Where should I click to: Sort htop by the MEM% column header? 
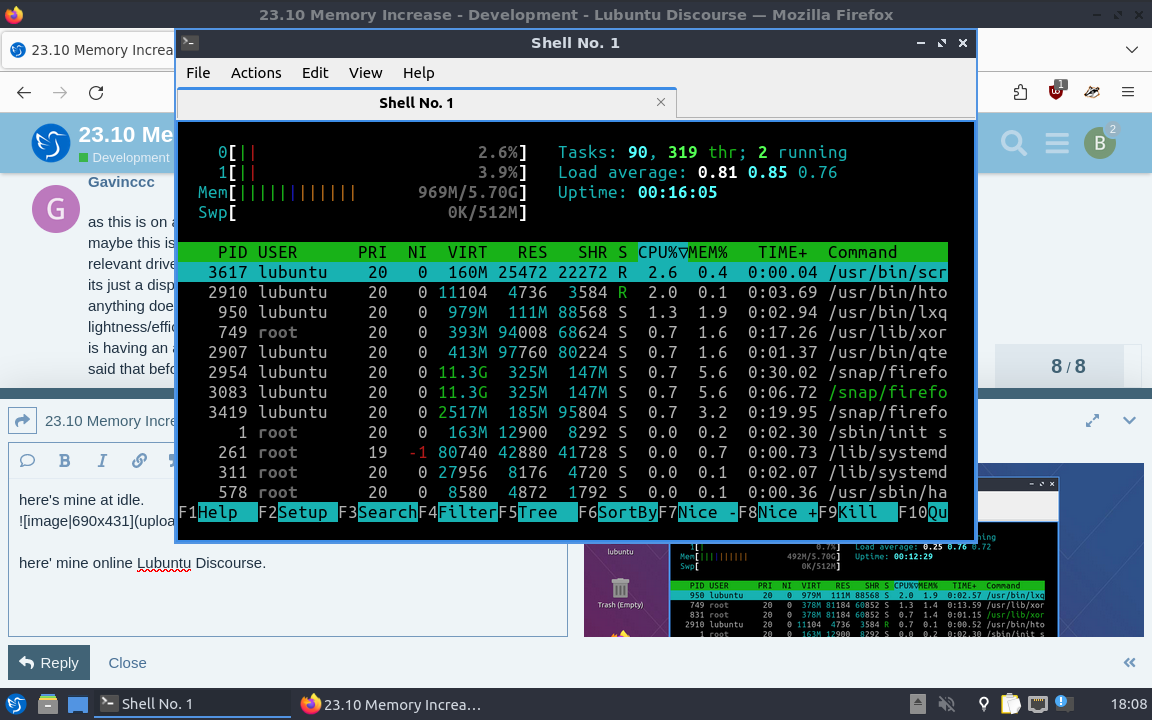(x=708, y=252)
